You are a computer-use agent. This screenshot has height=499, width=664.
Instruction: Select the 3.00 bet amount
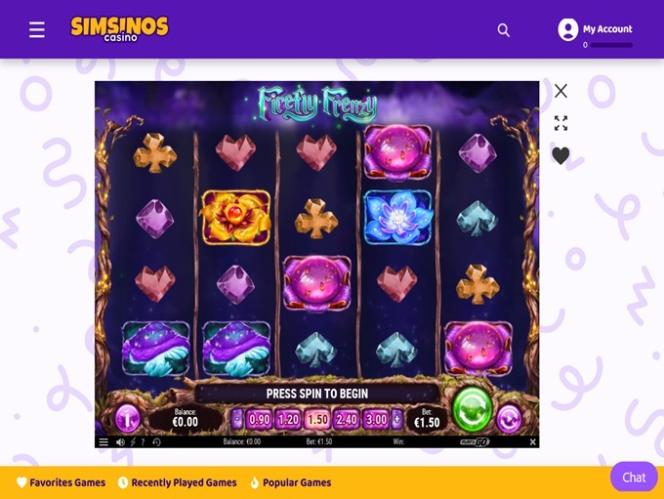pos(376,419)
